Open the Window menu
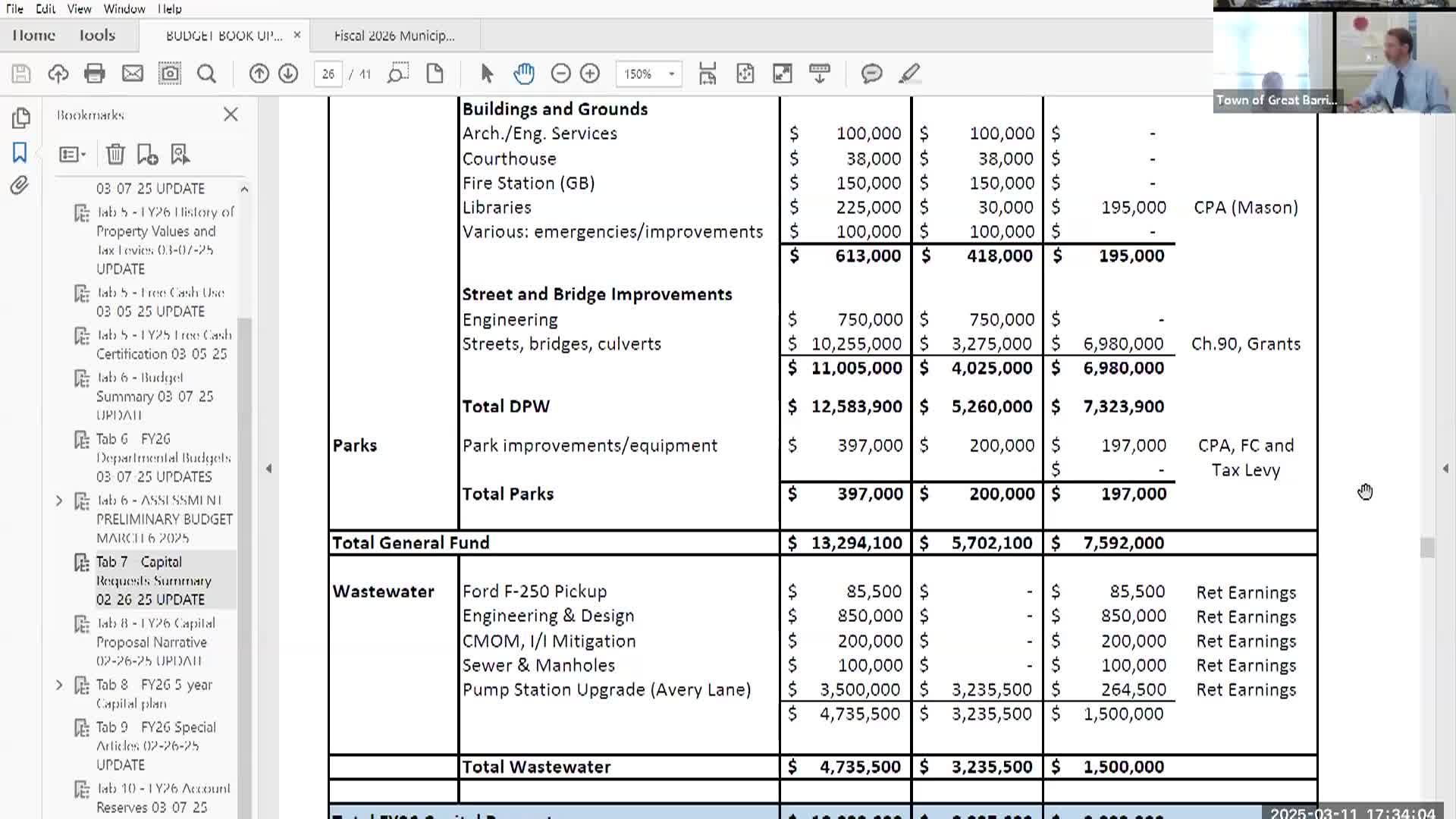 pyautogui.click(x=124, y=9)
